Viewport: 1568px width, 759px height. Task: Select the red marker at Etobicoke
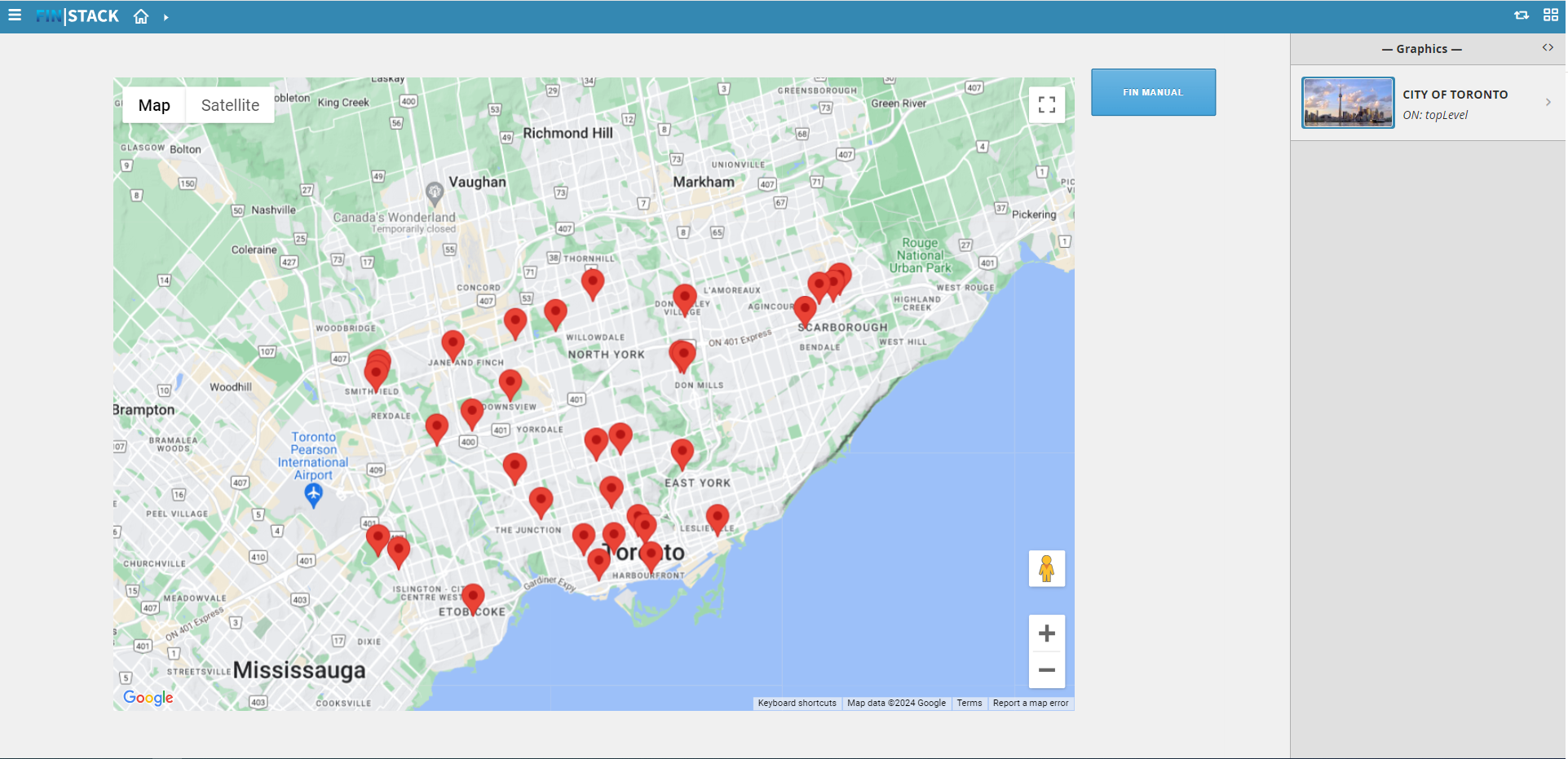(x=473, y=598)
